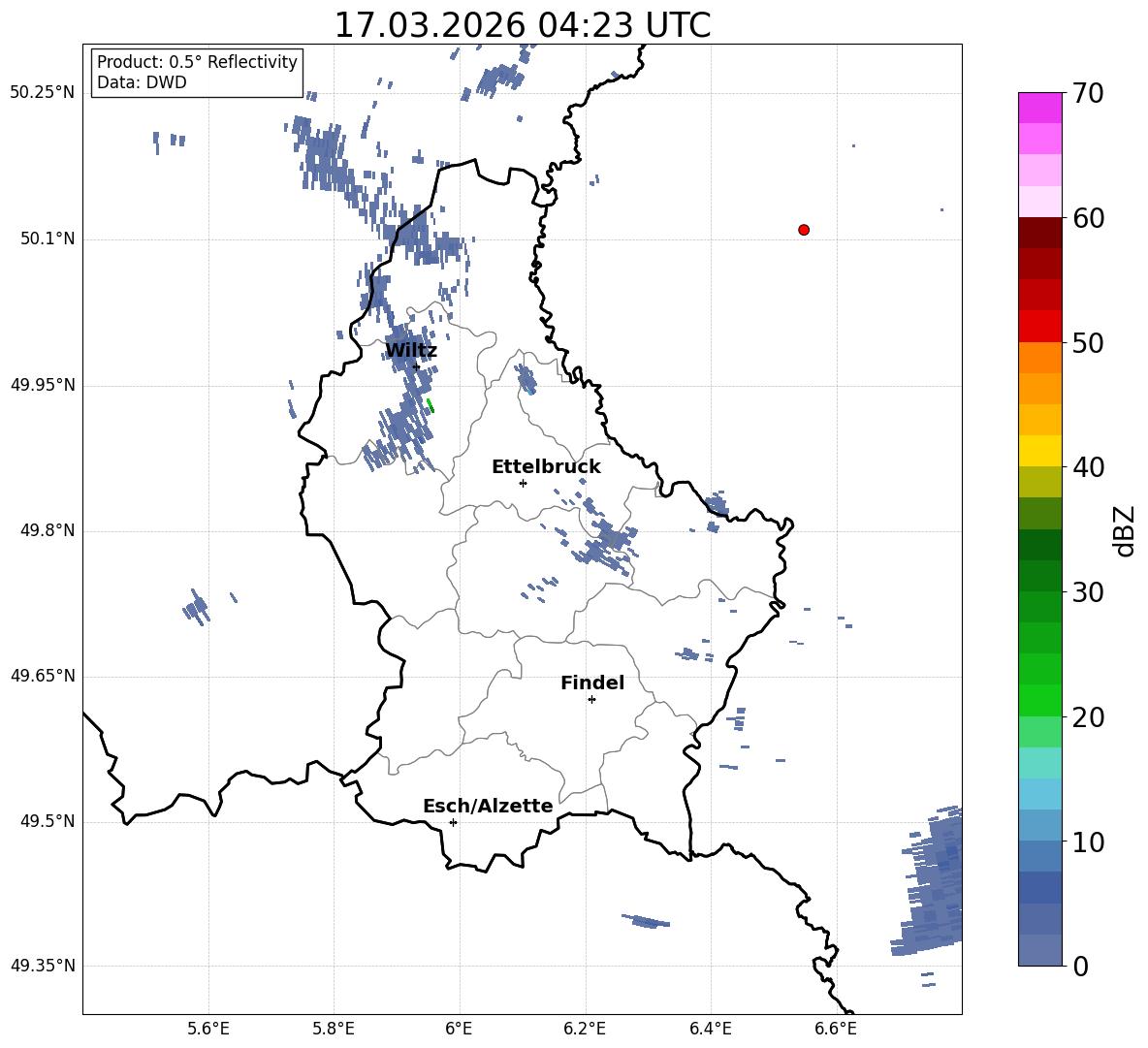Screen dimensions: 1148x1048
Task: Click the 49.95°N latitude label
Action: pos(43,385)
